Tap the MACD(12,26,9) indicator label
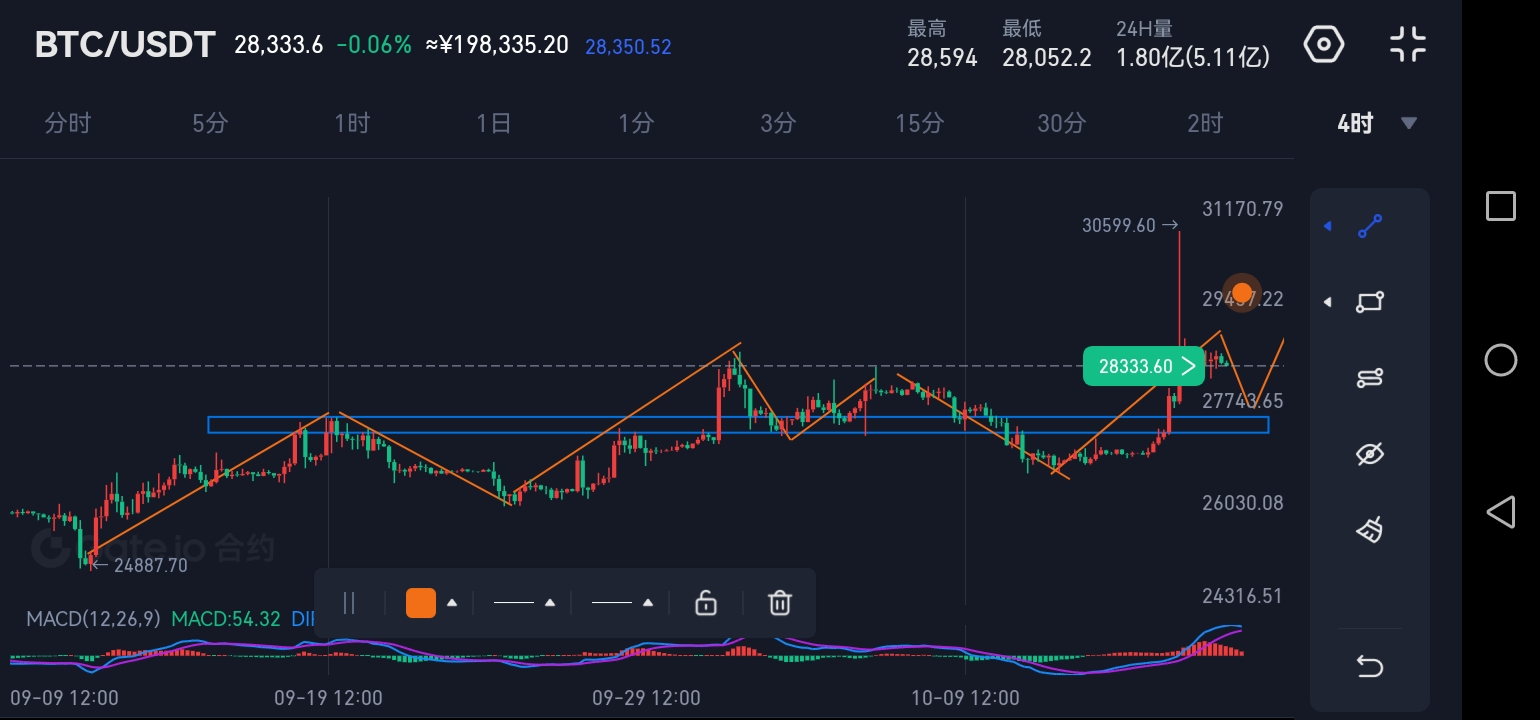Viewport: 1540px width, 720px height. (x=93, y=619)
